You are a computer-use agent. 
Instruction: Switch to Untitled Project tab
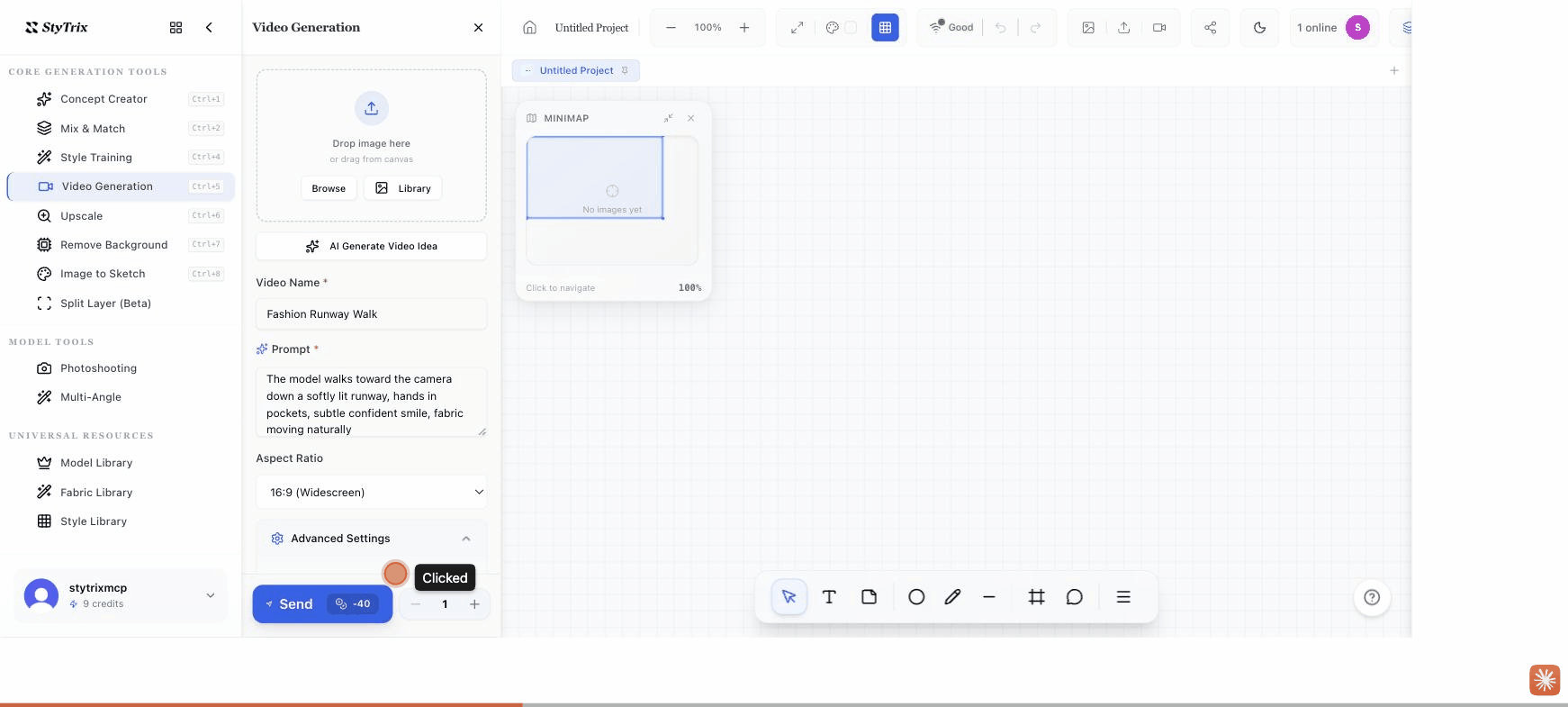tap(576, 70)
